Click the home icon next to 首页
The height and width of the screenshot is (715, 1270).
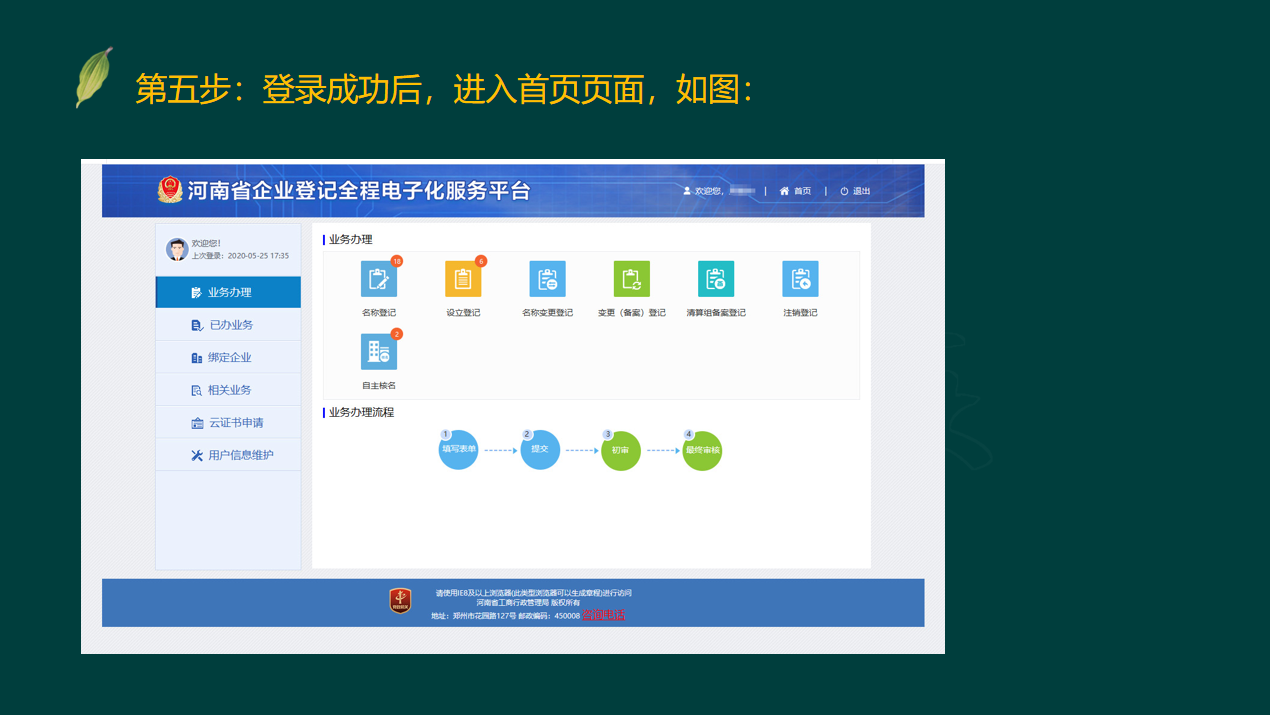786,190
